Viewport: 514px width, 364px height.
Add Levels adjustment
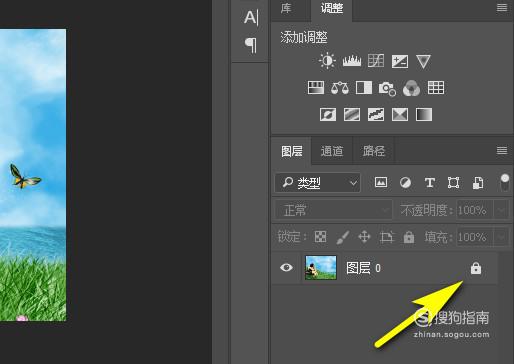[352, 61]
